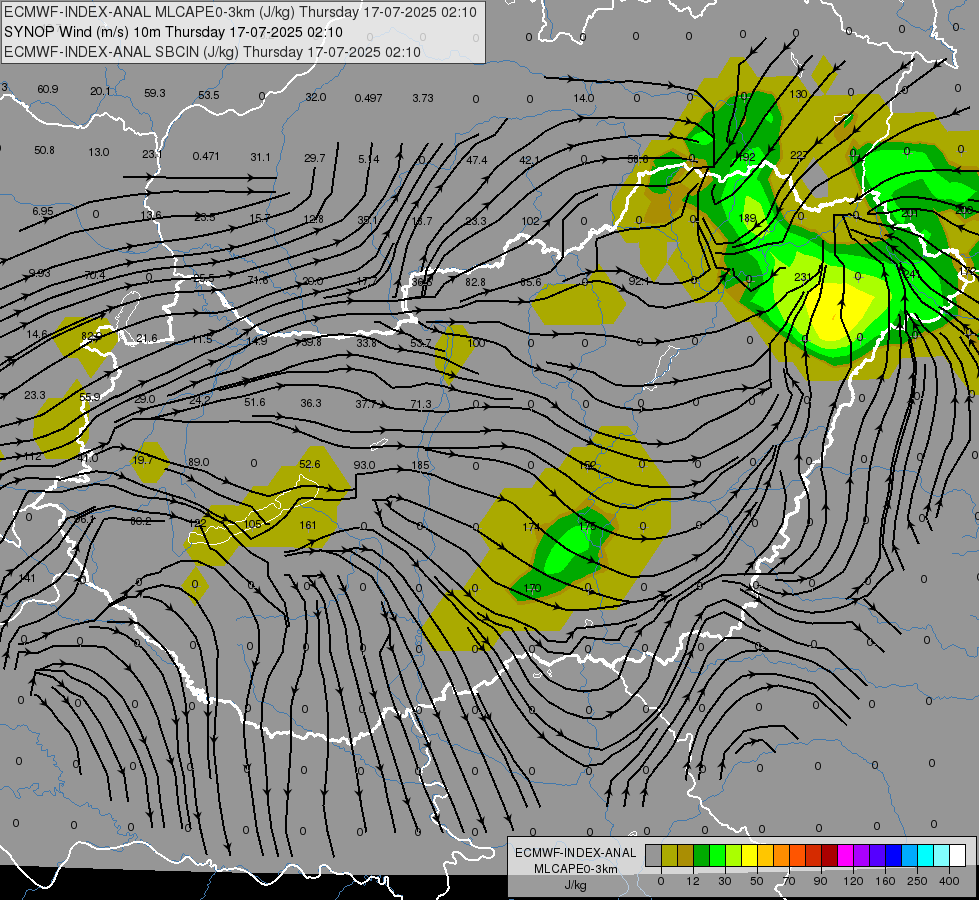The height and width of the screenshot is (900, 979).
Task: Click the 192 grid value
Action: tap(747, 157)
